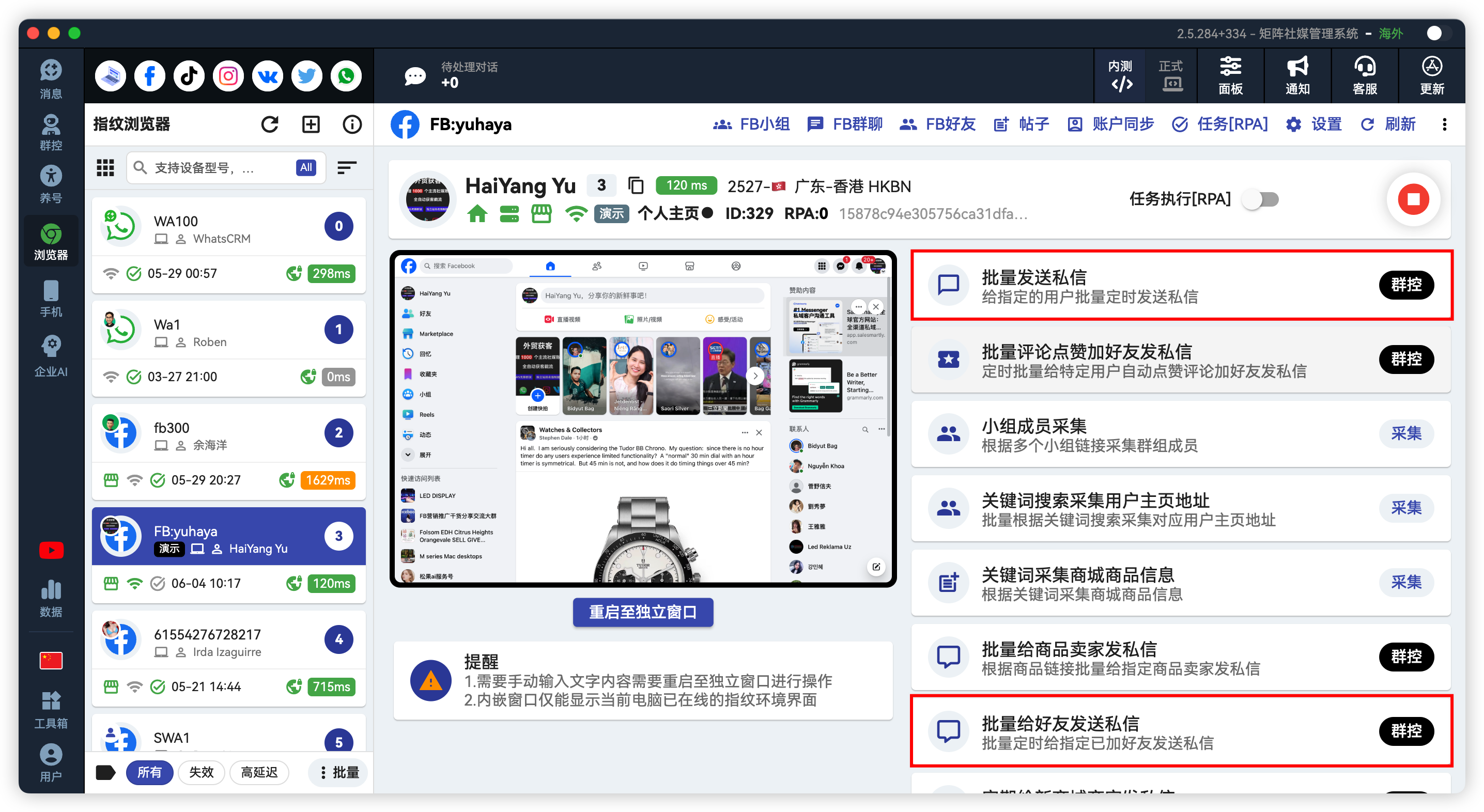
Task: Click the 刷新 refresh button
Action: (x=1388, y=124)
